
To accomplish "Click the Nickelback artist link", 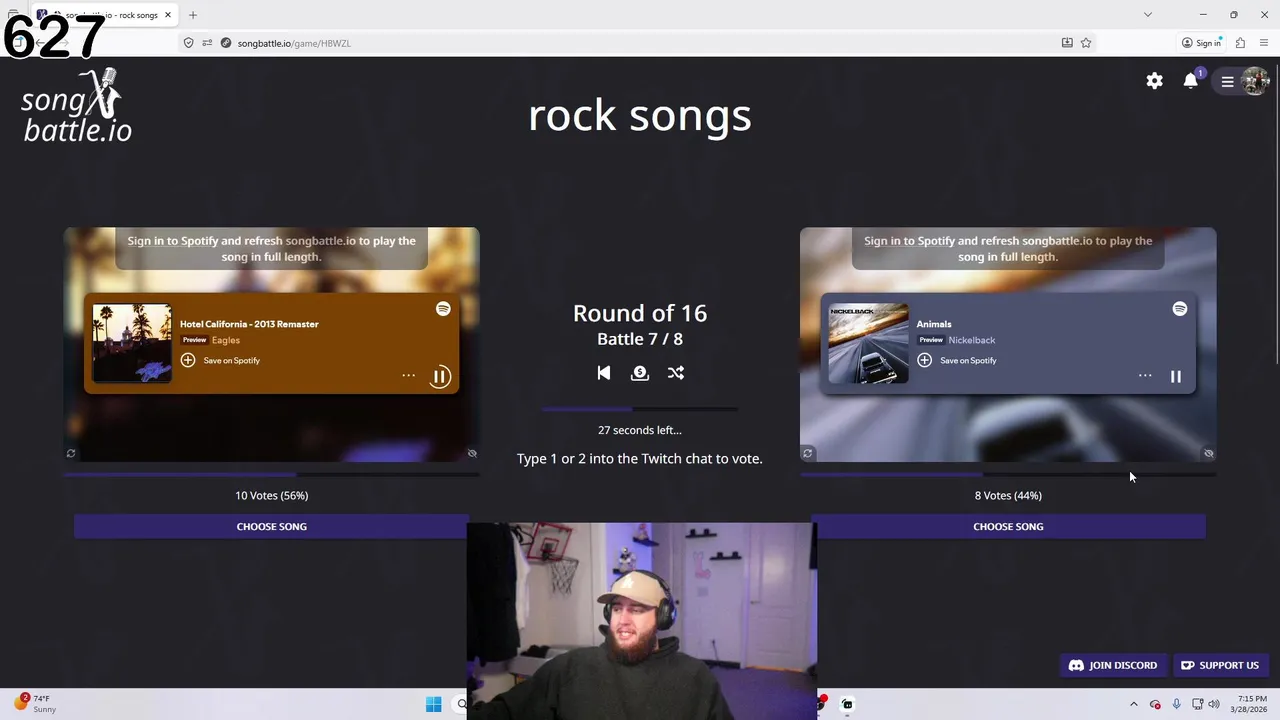I will 972,340.
